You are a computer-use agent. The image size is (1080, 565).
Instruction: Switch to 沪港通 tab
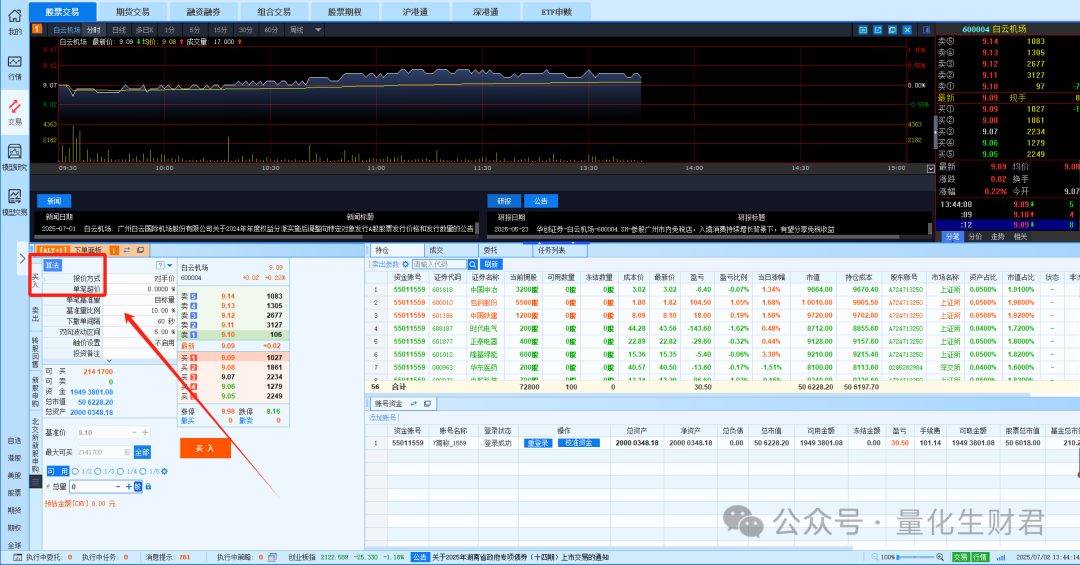415,12
